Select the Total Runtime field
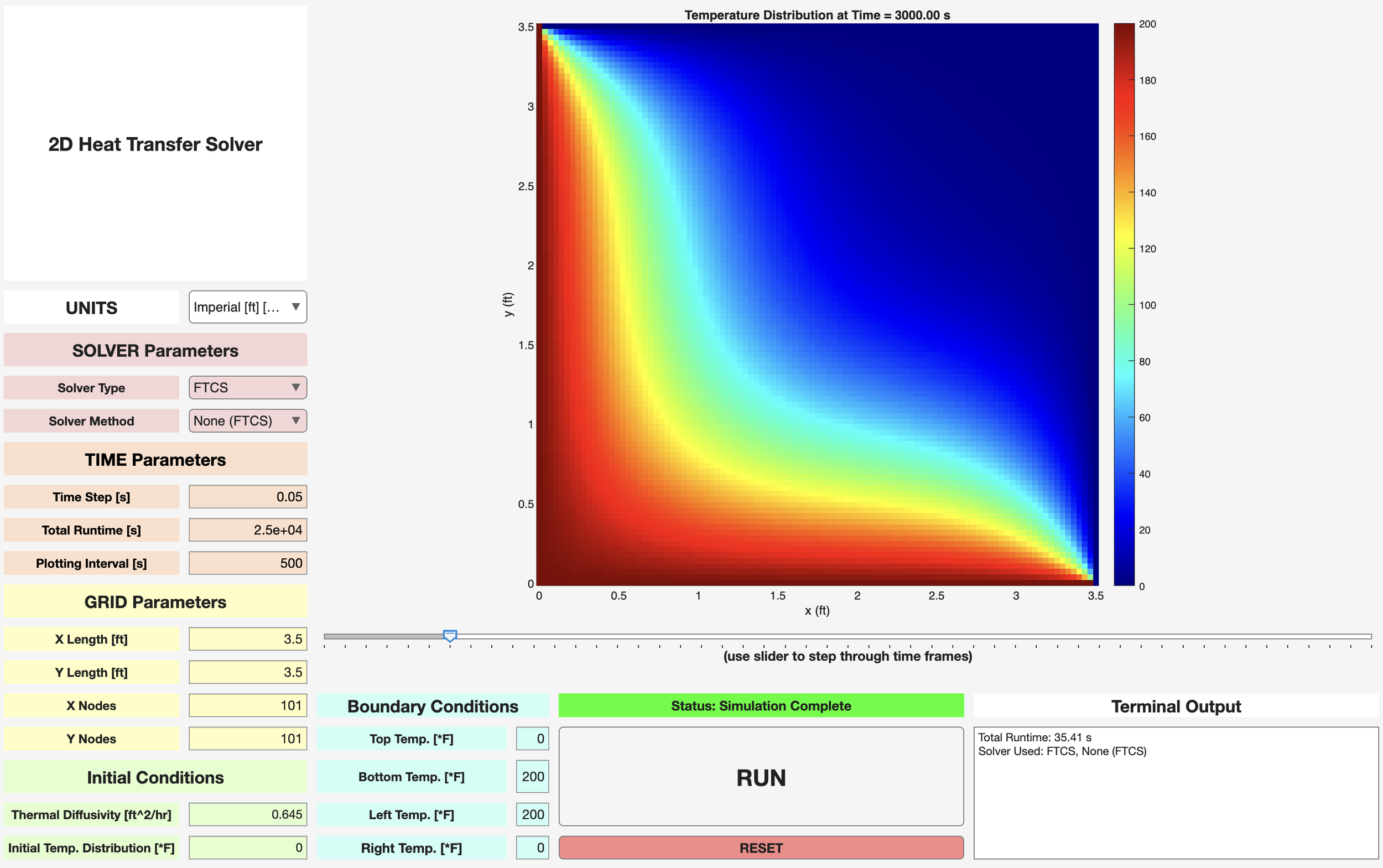The width and height of the screenshot is (1383, 868). pyautogui.click(x=247, y=530)
